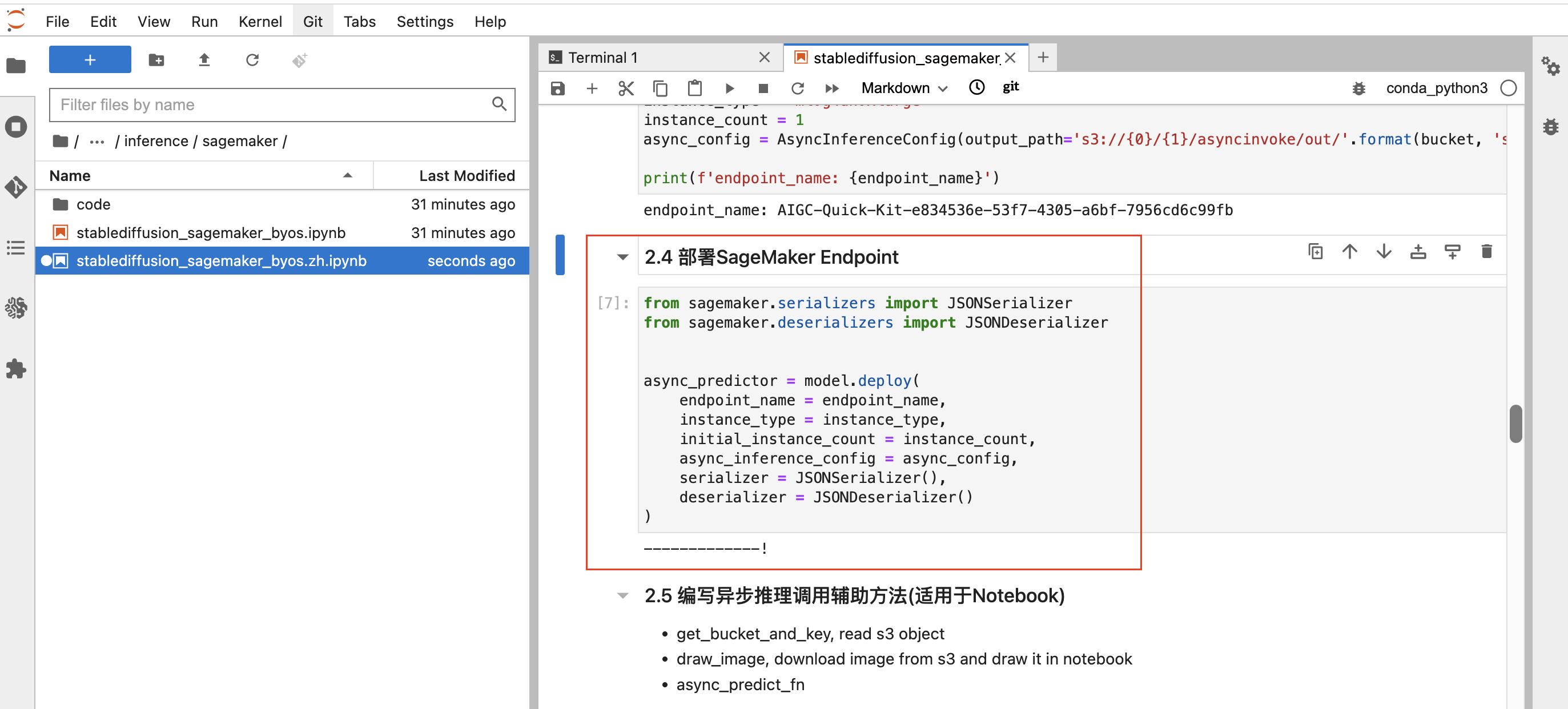Collapse the 2.4 SageMaker Endpoint section

622,257
